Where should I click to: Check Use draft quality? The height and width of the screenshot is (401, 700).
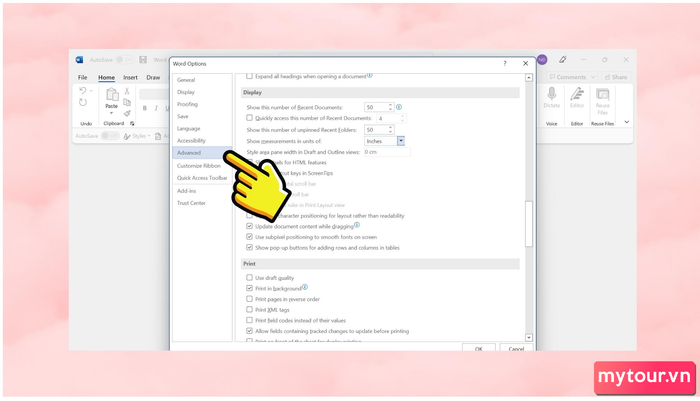click(x=250, y=278)
